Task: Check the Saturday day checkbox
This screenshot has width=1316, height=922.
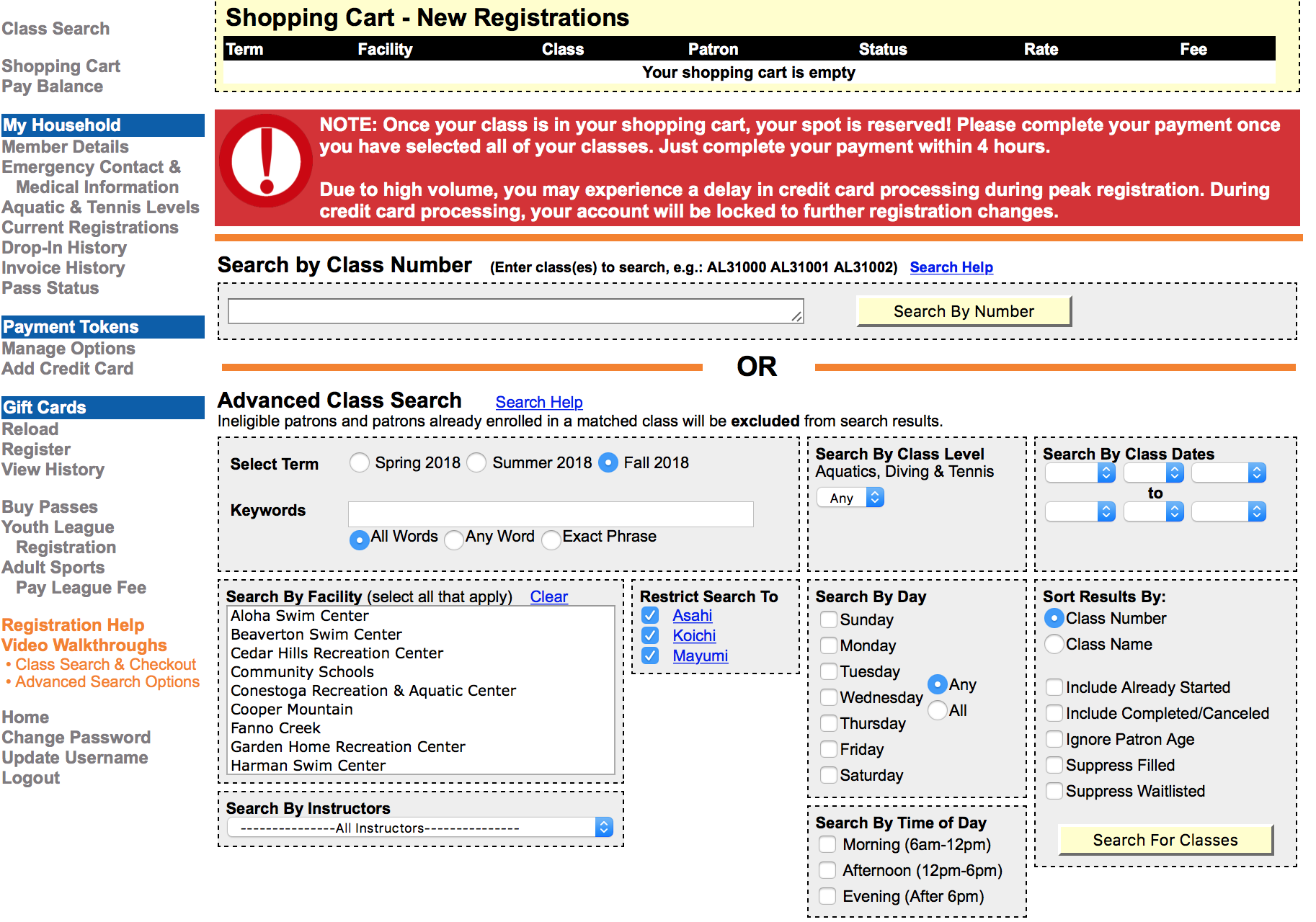Action: click(829, 775)
